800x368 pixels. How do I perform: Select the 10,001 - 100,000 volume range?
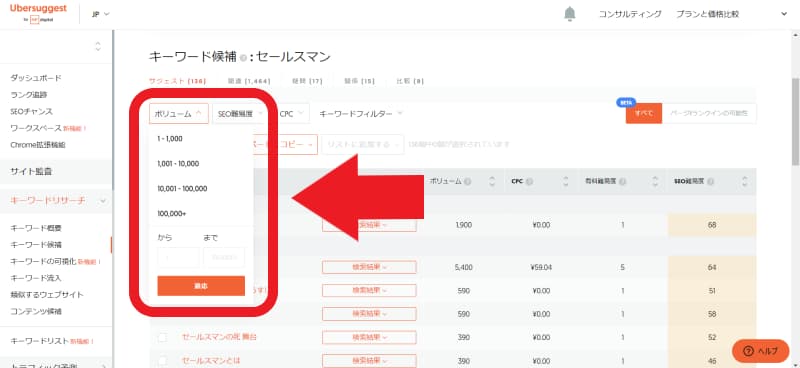point(182,188)
